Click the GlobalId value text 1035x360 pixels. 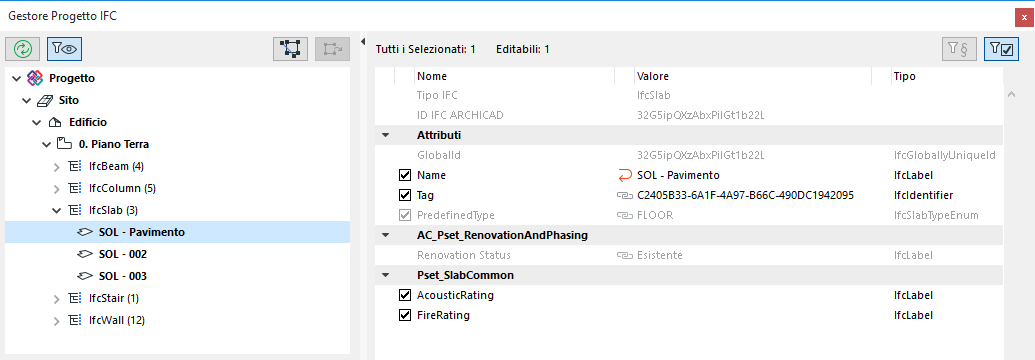(700, 155)
